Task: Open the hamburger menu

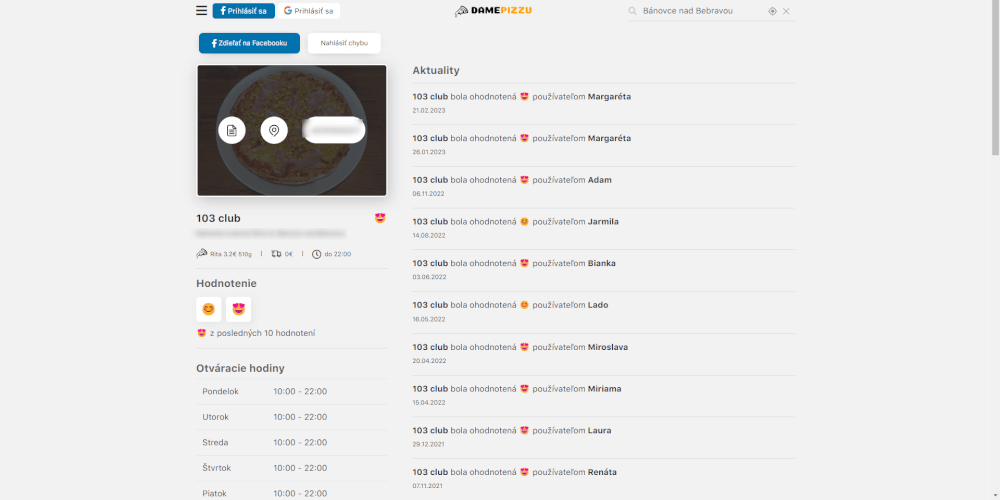Action: click(201, 11)
